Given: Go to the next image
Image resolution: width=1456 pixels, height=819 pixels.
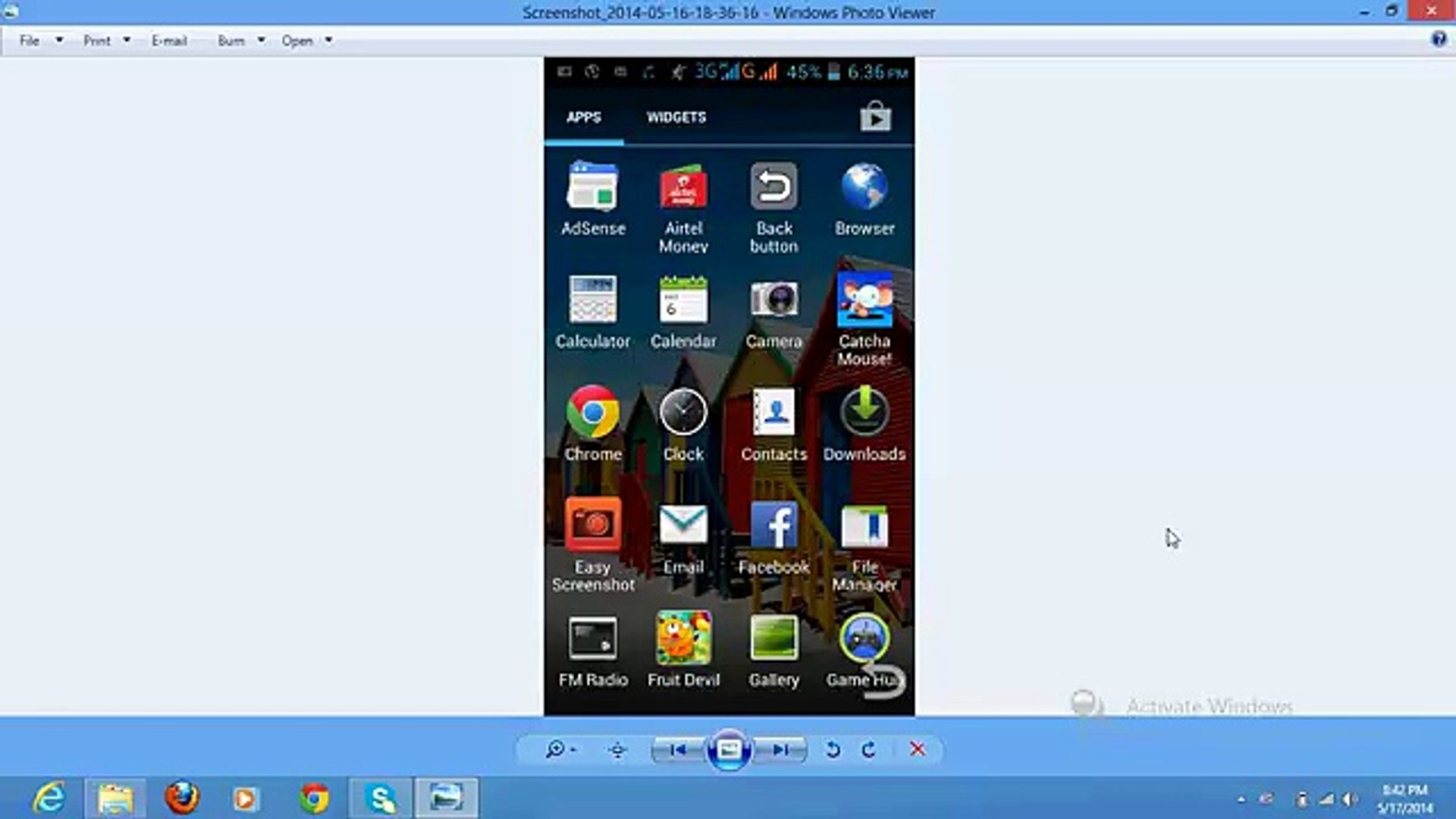Looking at the screenshot, I should tap(781, 749).
